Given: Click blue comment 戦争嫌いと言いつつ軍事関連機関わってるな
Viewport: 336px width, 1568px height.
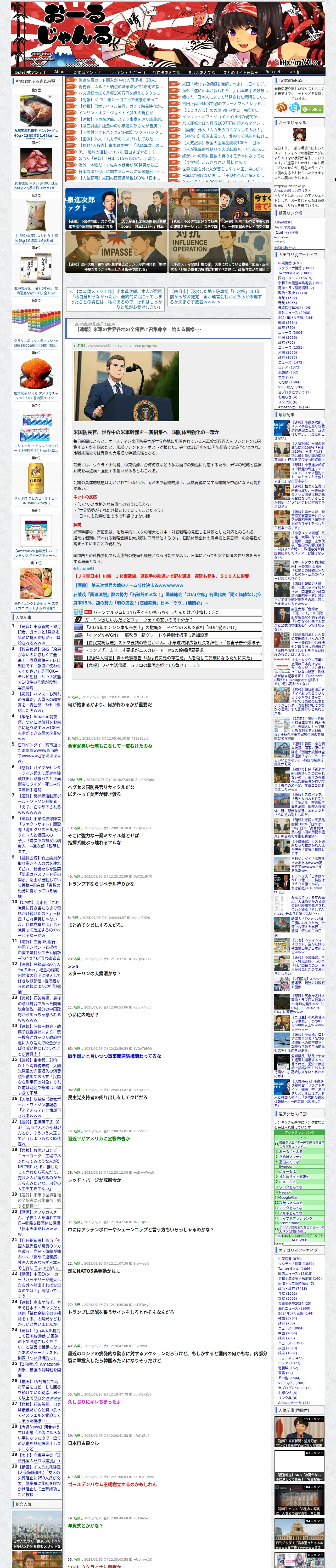Looking at the screenshot, I should pos(114,1056).
